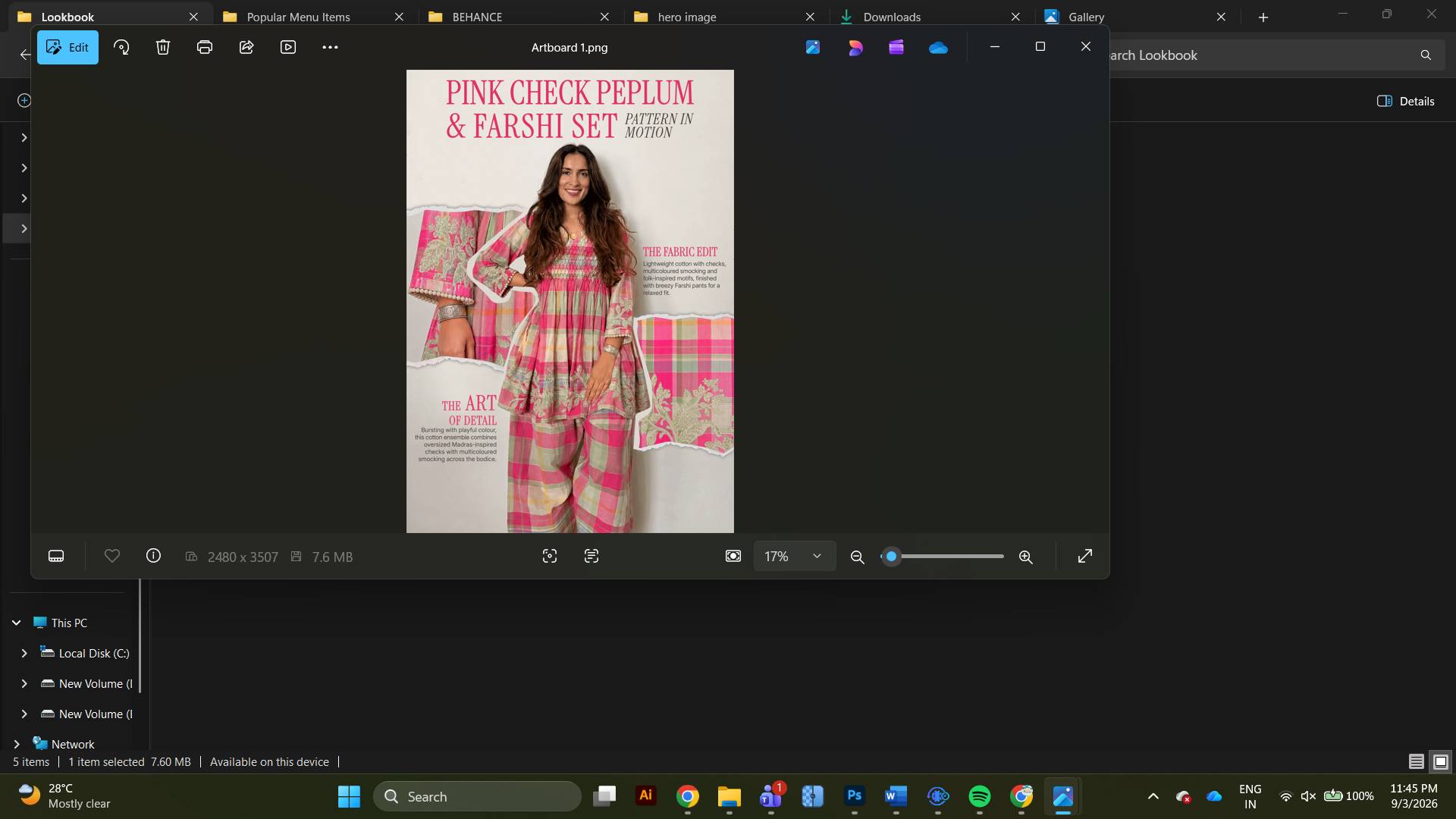Open the 17% zoom level dropdown
Image resolution: width=1456 pixels, height=819 pixels.
tap(794, 557)
